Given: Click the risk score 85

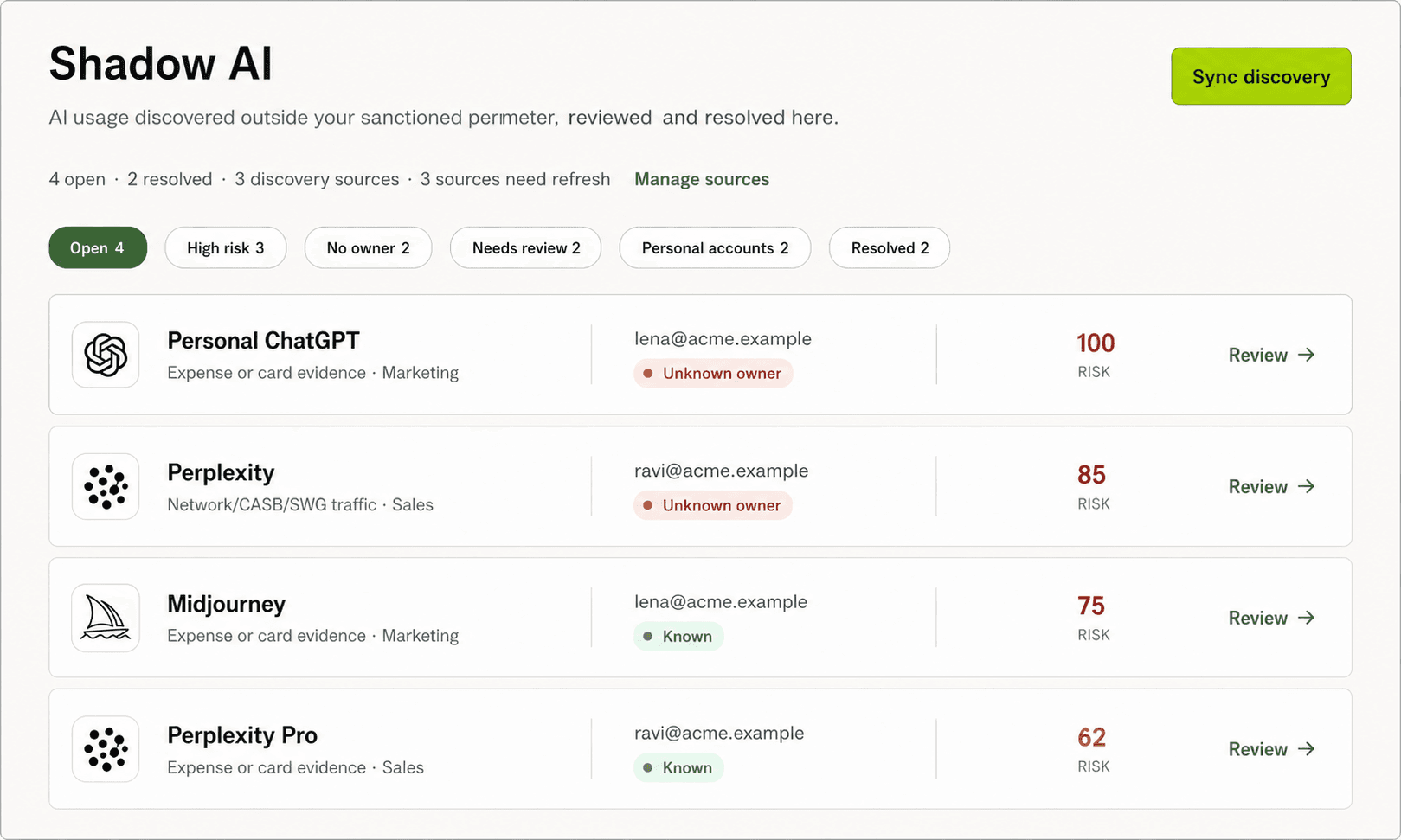Looking at the screenshot, I should tap(1092, 475).
